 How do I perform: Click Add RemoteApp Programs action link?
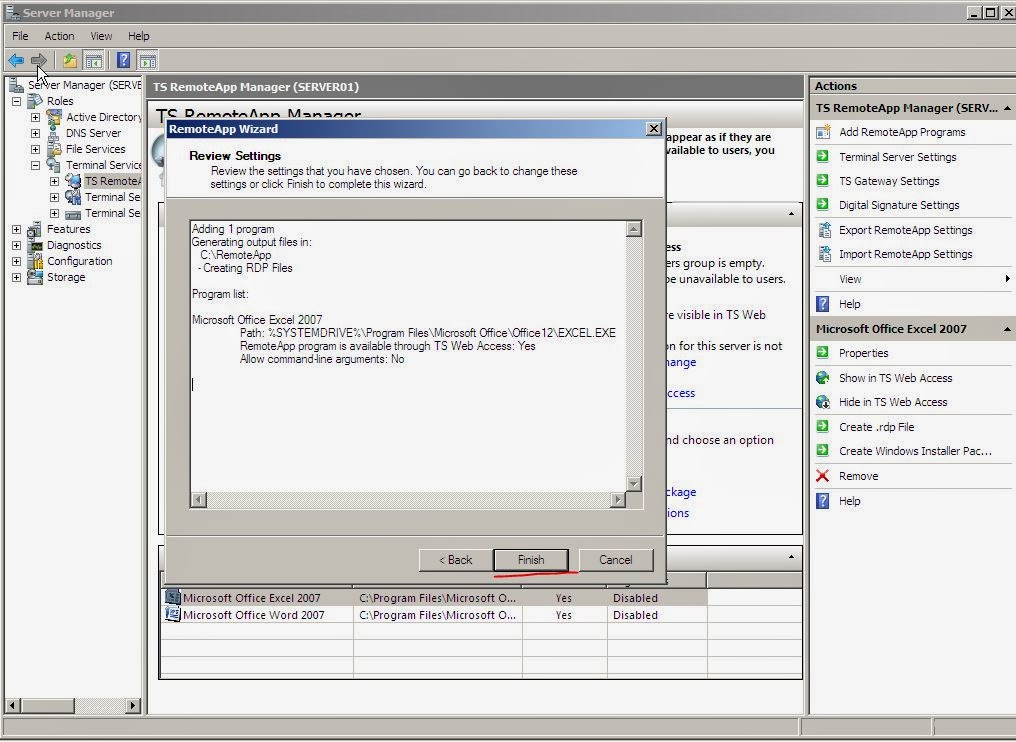(902, 132)
